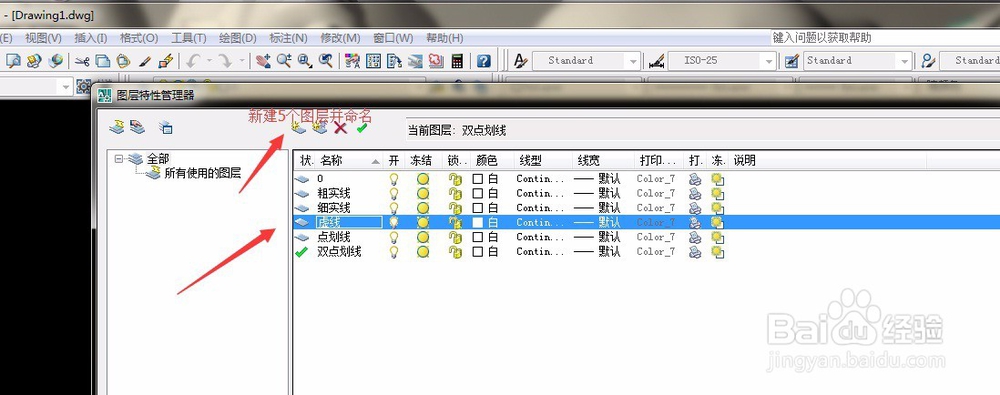Click New Layer Frozen in All Viewports icon
Viewport: 1000px width, 395px height.
(320, 127)
